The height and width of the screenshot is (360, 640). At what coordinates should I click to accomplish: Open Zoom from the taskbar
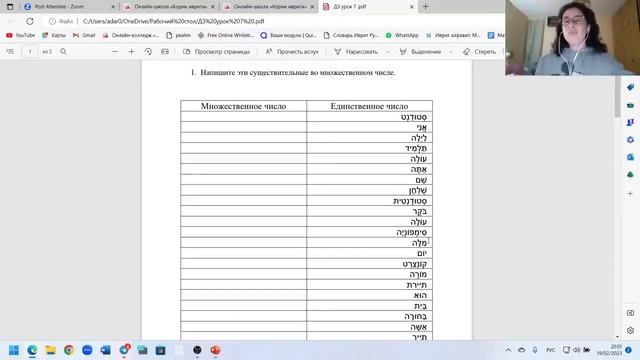87,350
